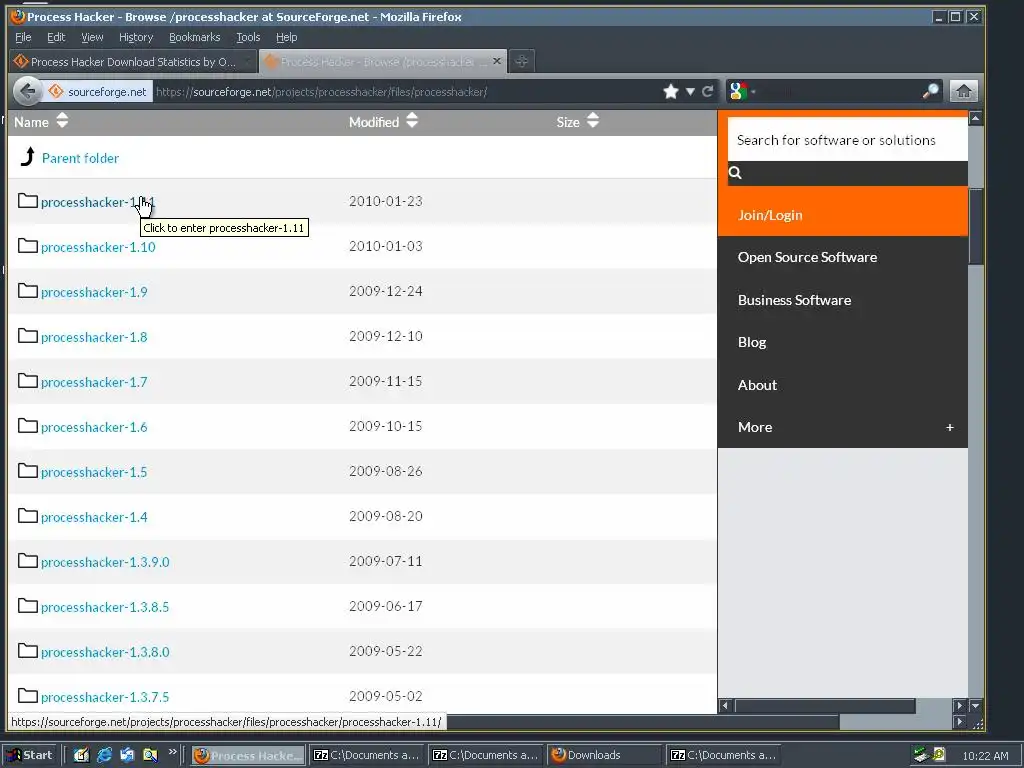Viewport: 1024px width, 768px height.
Task: Click the search magnifier in Firefox search box
Action: (930, 91)
